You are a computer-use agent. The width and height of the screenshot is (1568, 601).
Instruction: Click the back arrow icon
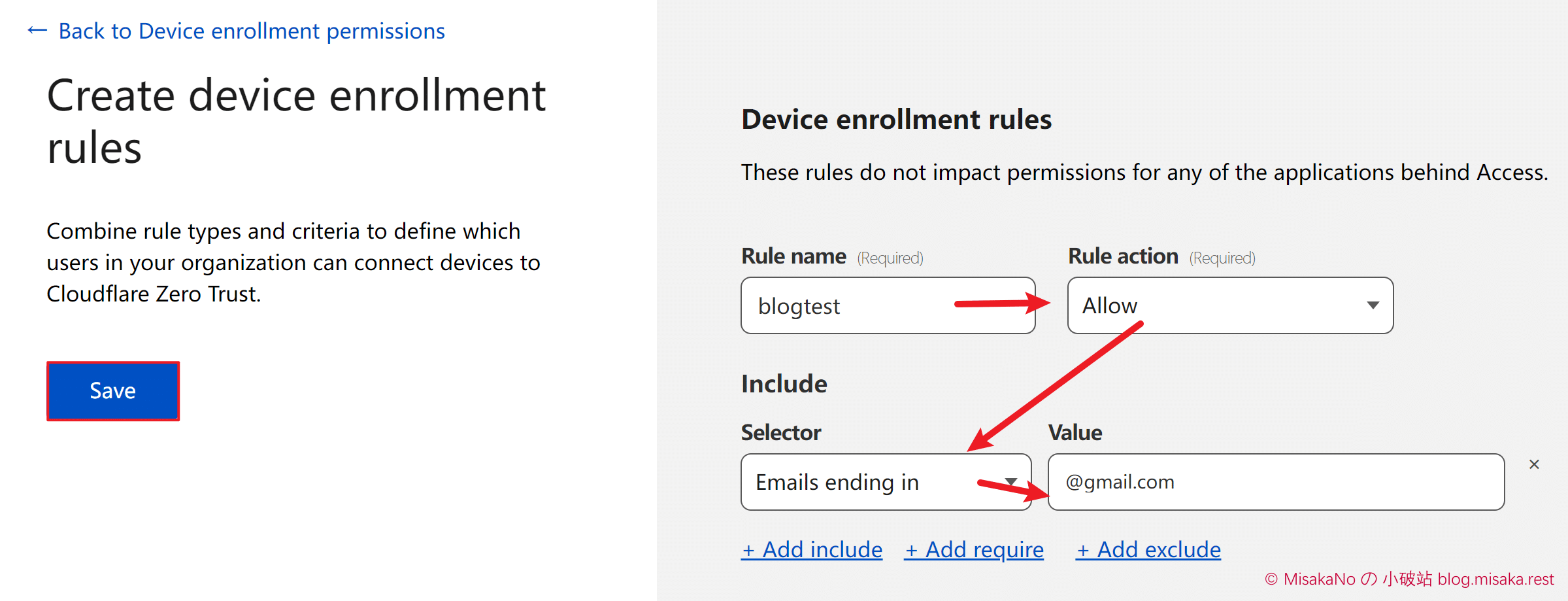tap(37, 31)
